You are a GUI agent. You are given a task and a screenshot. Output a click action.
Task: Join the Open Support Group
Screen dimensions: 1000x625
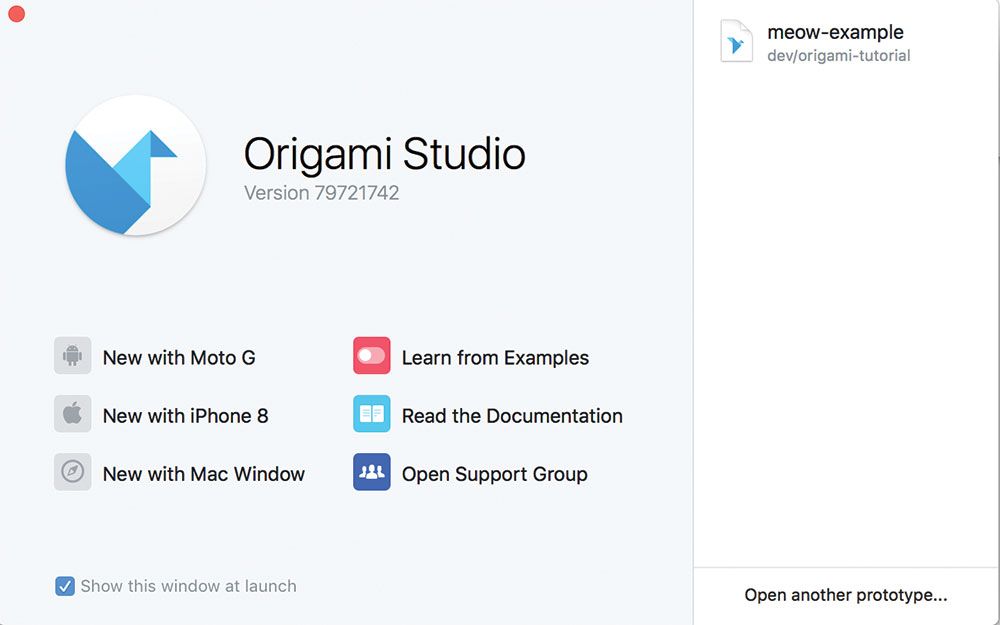[493, 472]
